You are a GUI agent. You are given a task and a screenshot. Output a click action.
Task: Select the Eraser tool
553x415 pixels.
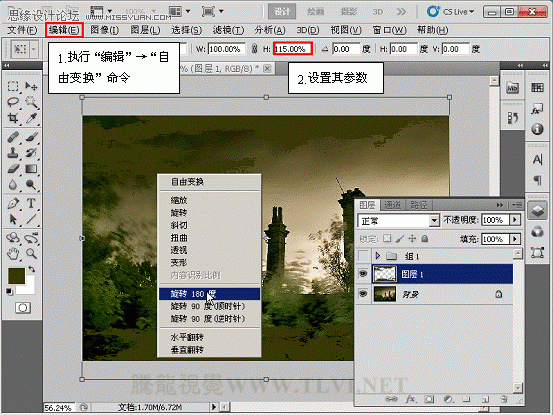pyautogui.click(x=13, y=169)
